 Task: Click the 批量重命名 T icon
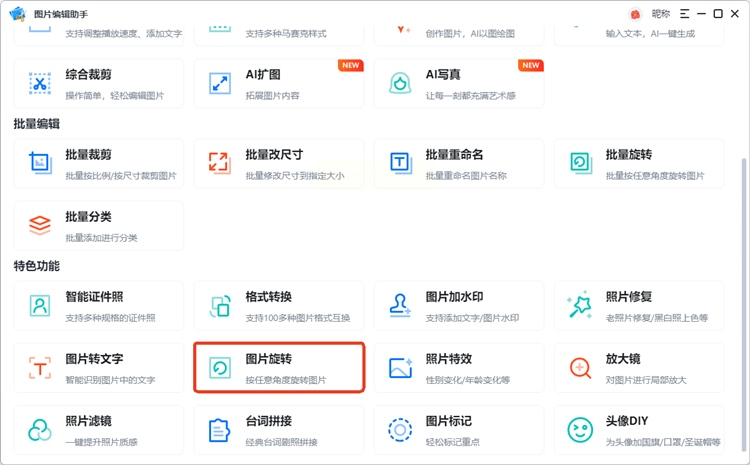[x=400, y=163]
